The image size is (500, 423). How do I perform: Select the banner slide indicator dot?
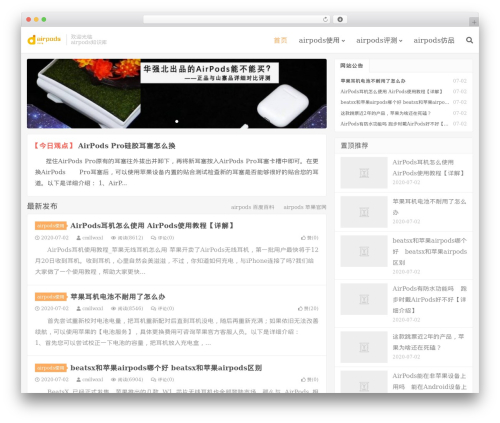pyautogui.click(x=177, y=121)
